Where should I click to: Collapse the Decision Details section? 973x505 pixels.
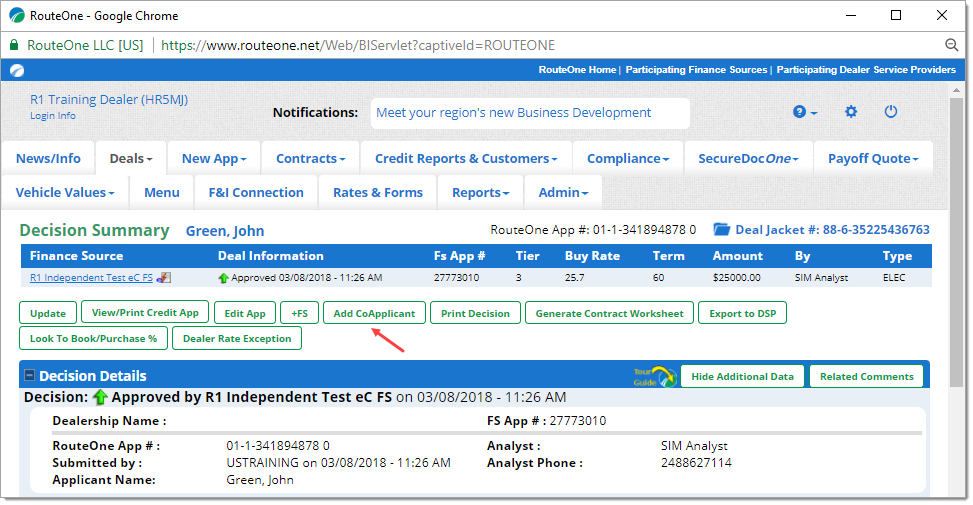(29, 375)
